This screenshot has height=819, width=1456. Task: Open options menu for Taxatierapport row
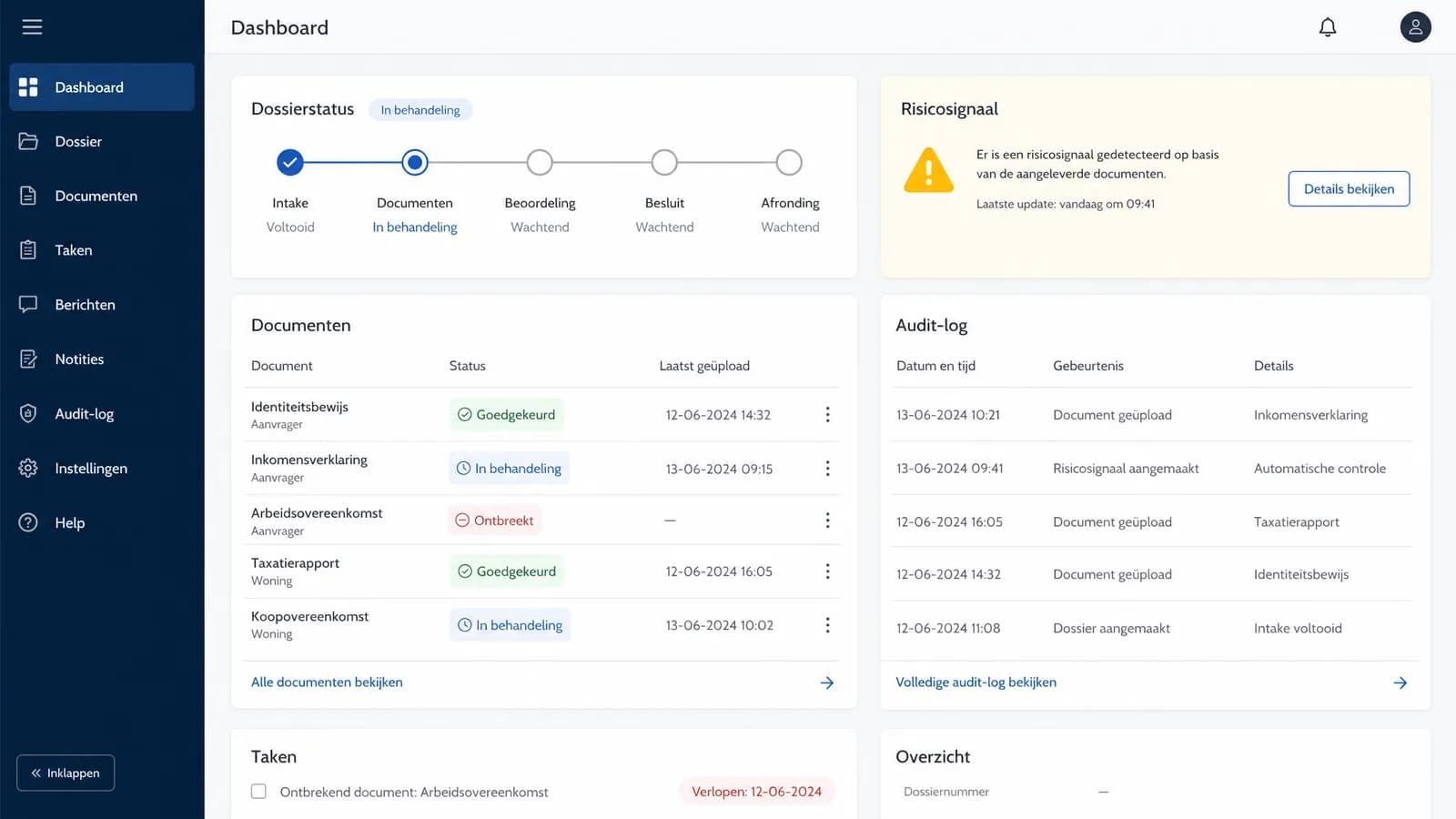pos(827,571)
